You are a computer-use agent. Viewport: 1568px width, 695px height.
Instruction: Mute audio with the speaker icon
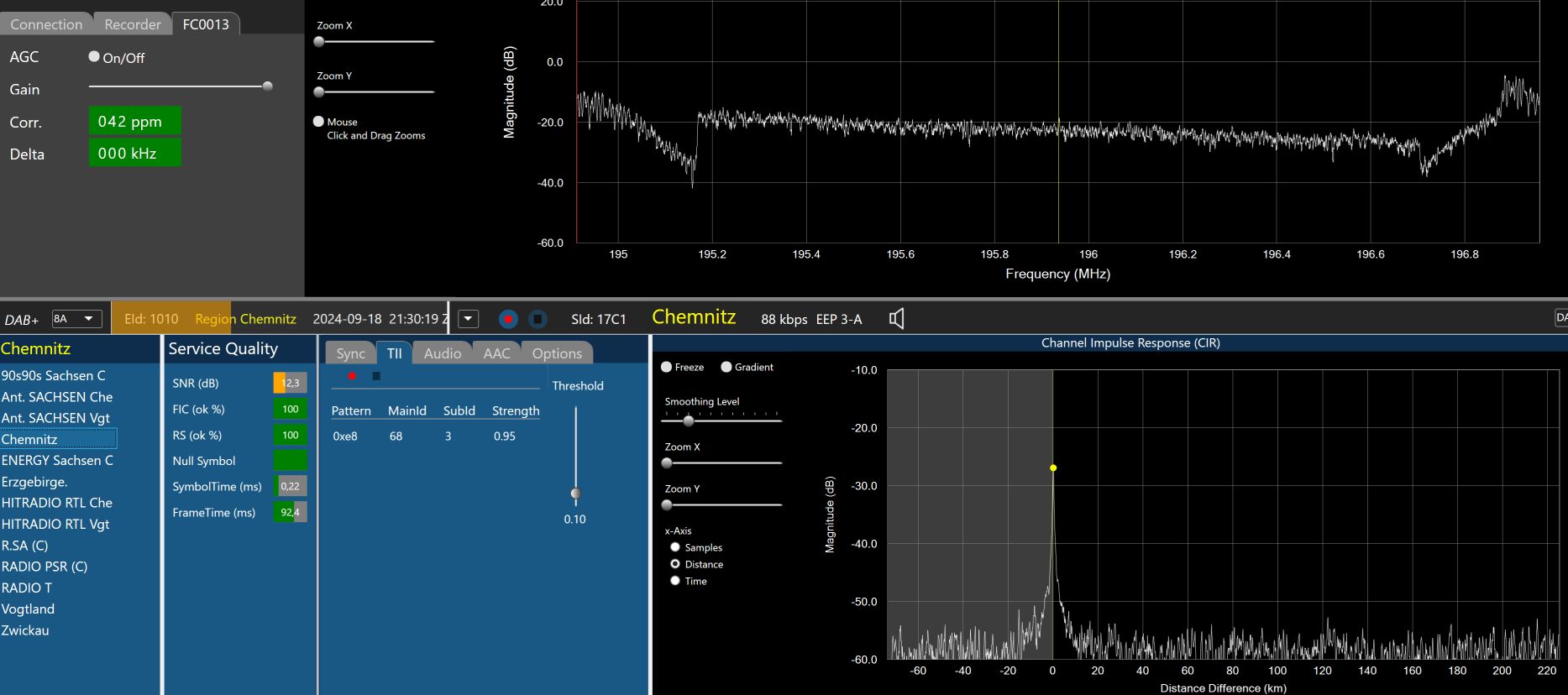896,319
